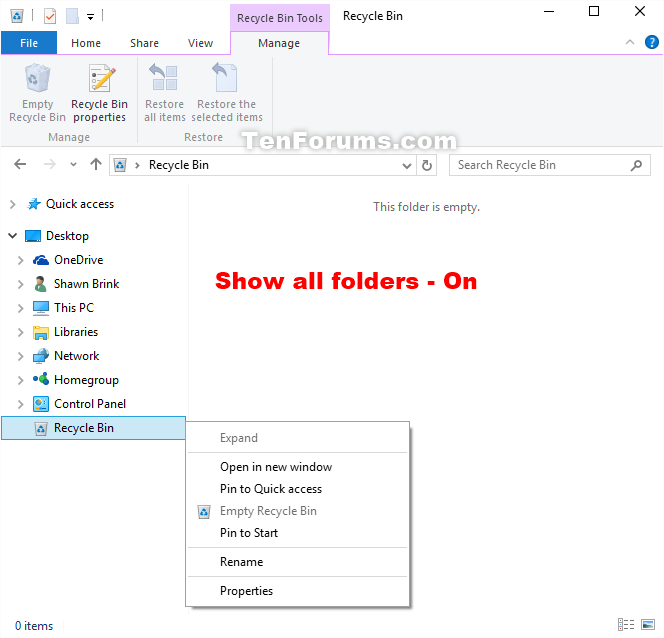Switch to Large icons view in status bar
Viewport: 664px width, 638px height.
point(648,624)
